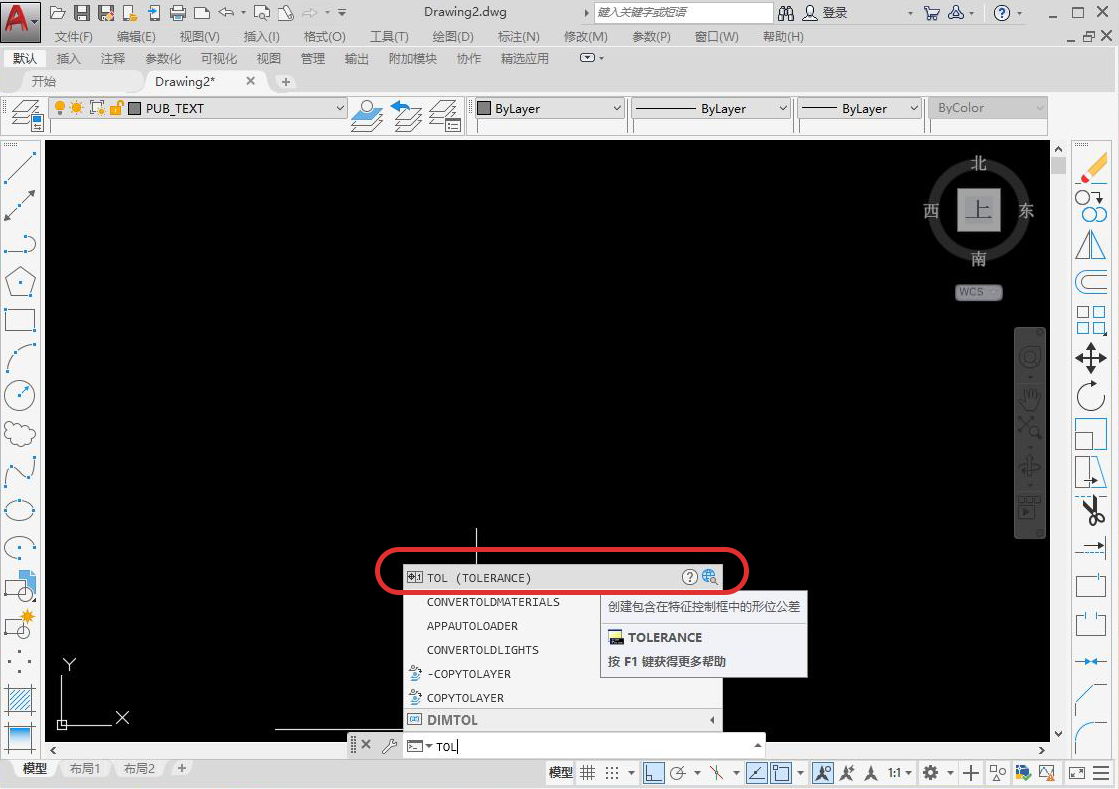Viewport: 1119px width, 789px height.
Task: Select the Circle draw tool
Action: coord(20,395)
